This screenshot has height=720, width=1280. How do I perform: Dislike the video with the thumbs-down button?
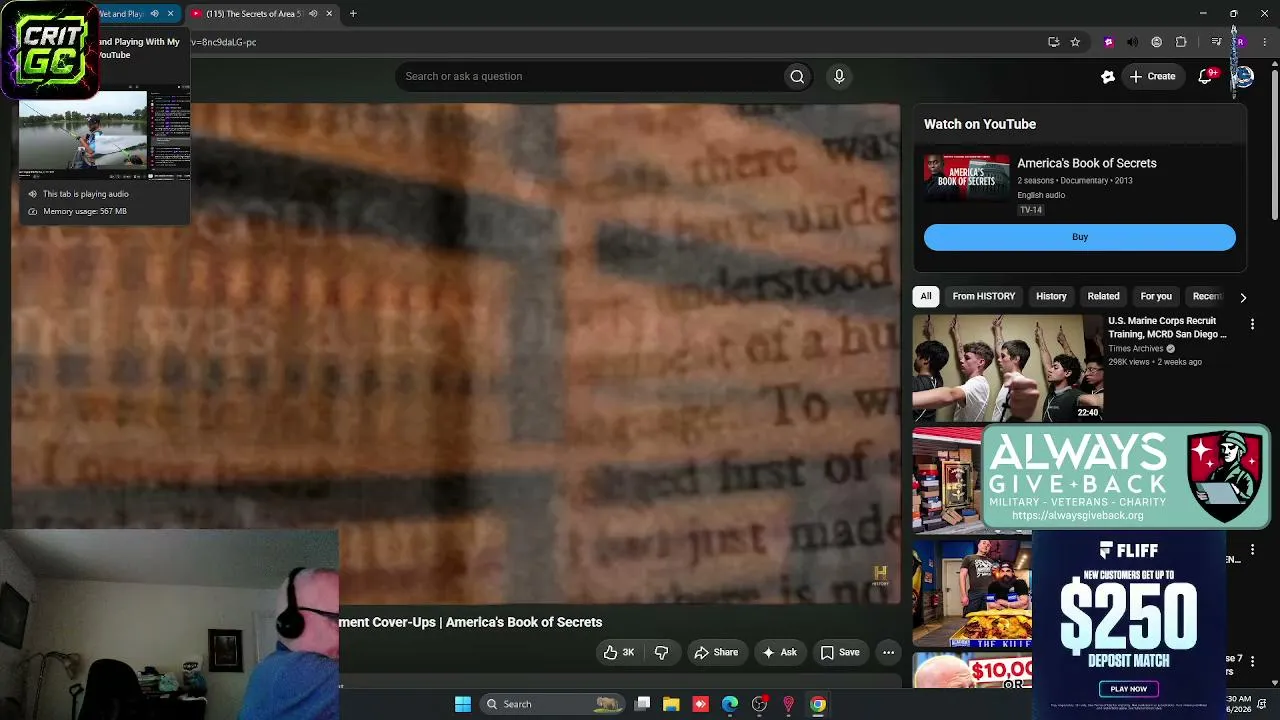click(661, 652)
